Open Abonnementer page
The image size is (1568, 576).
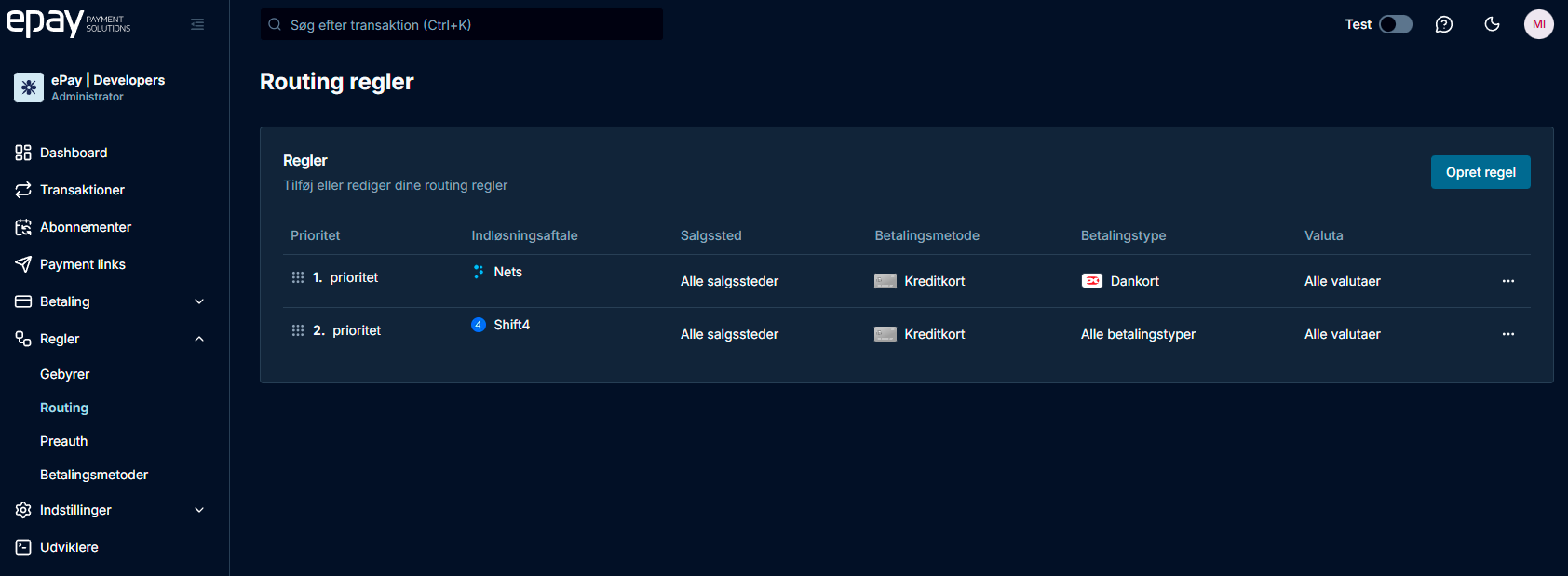(86, 227)
